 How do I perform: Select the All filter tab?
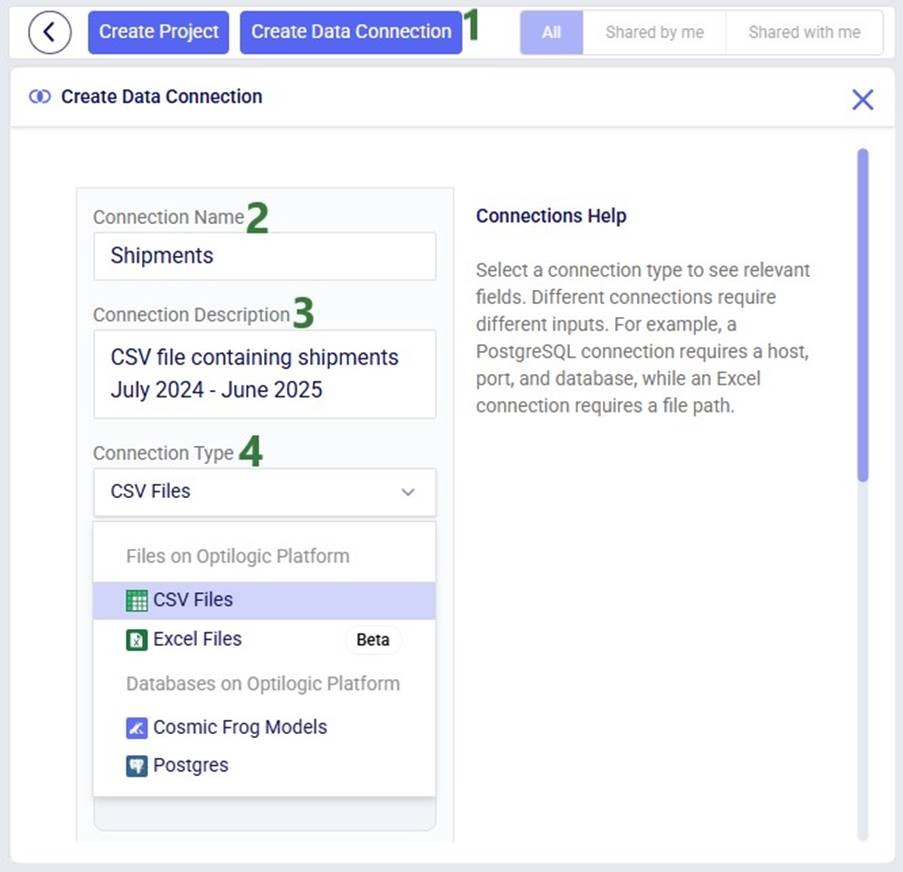(x=551, y=32)
